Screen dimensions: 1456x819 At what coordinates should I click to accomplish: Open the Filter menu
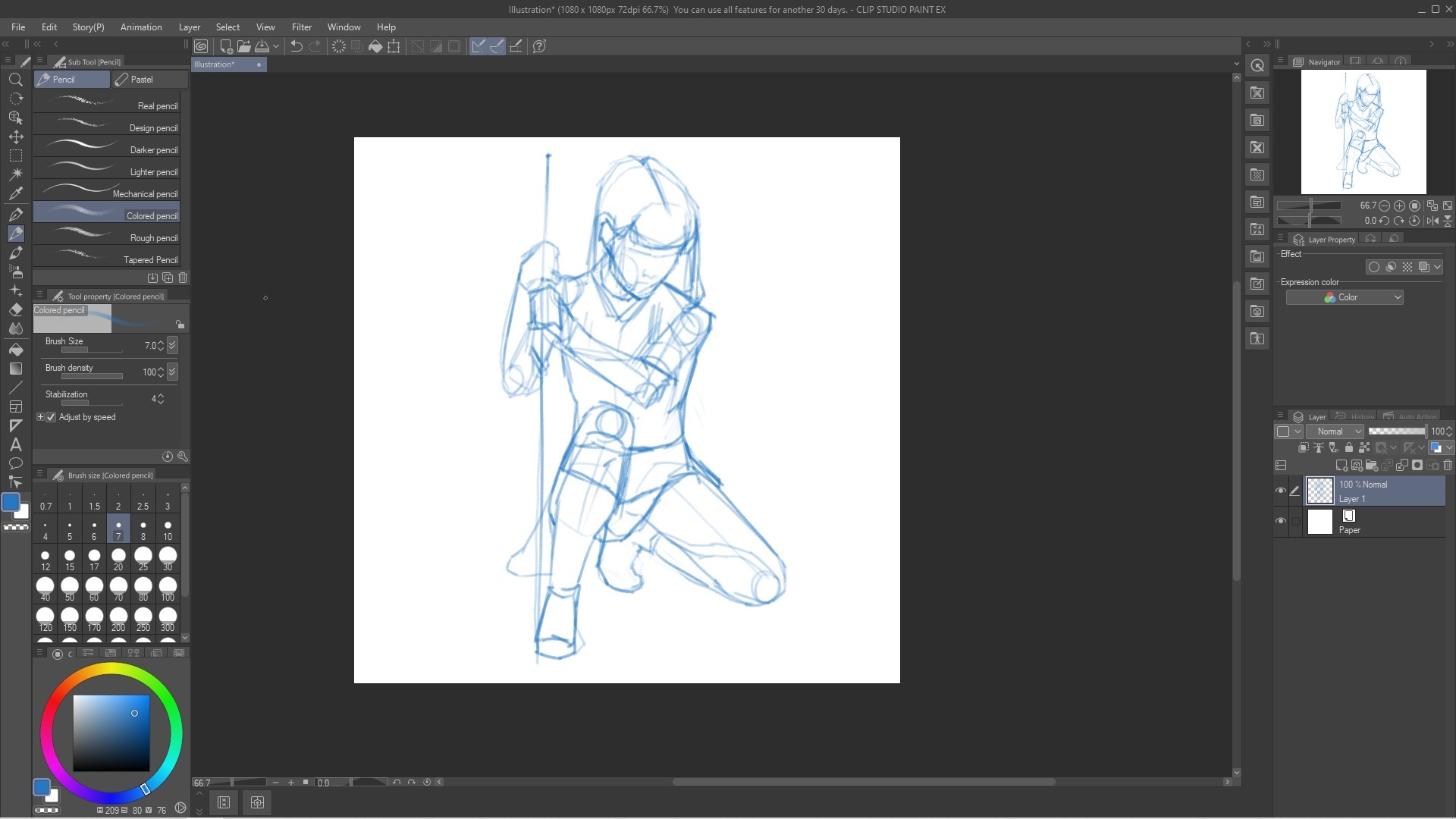pyautogui.click(x=301, y=27)
